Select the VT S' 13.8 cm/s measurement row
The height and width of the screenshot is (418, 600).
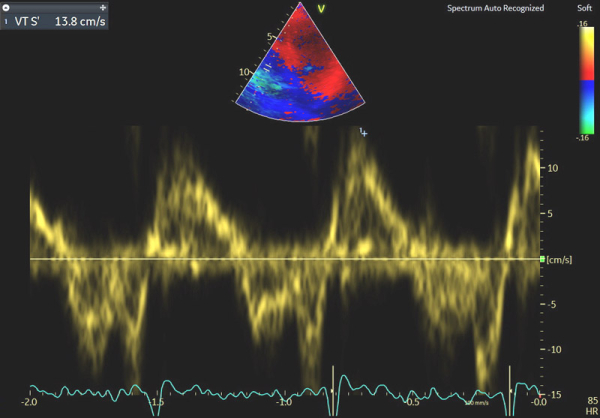tap(55, 20)
